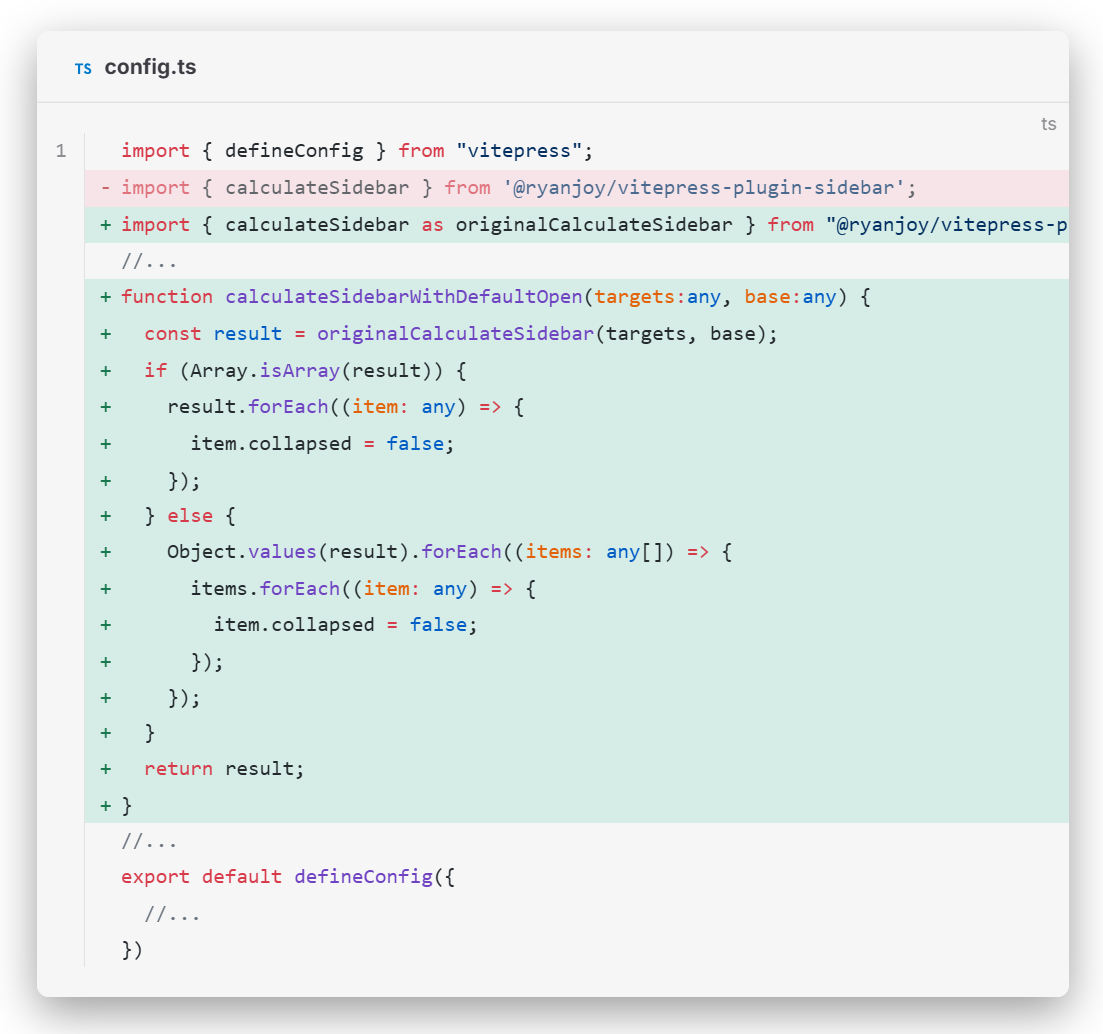Click the minus marker on the removed import line

pyautogui.click(x=105, y=188)
